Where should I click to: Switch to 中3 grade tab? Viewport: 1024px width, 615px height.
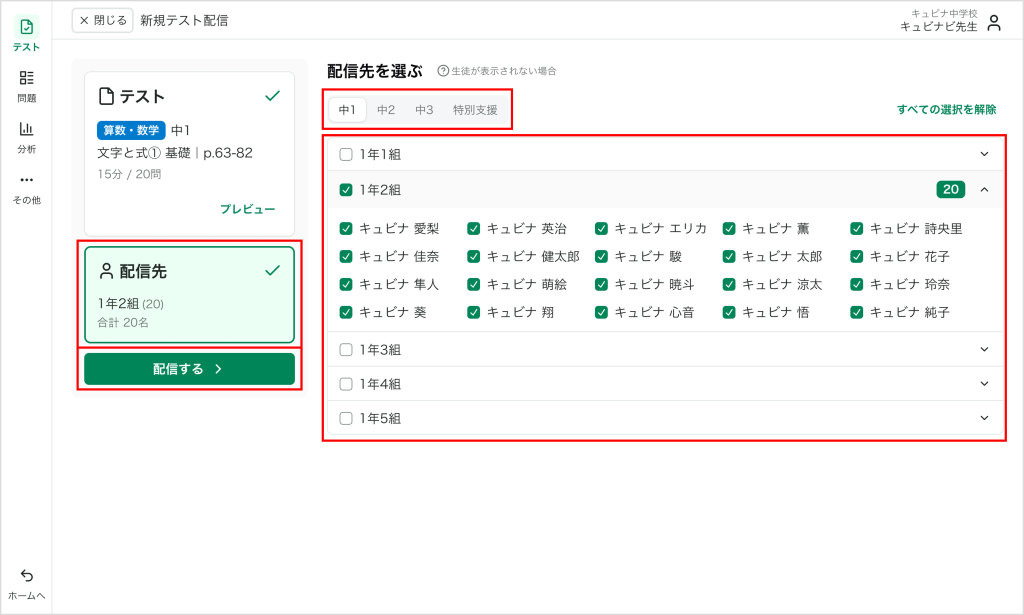tap(424, 110)
